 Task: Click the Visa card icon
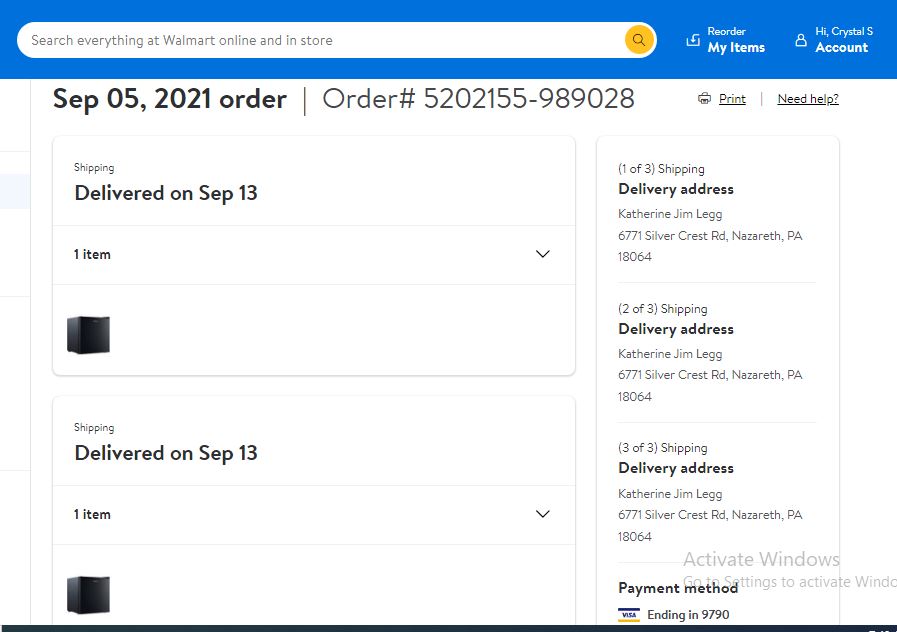click(x=629, y=614)
